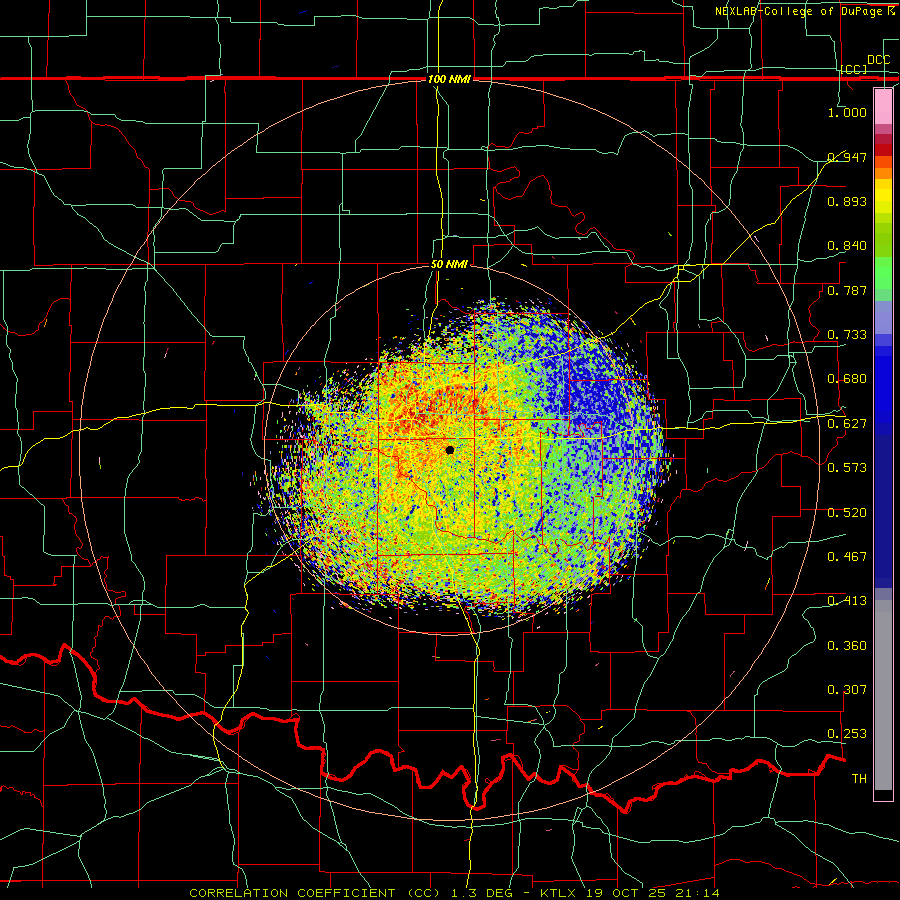The image size is (900, 900).
Task: Click the DCC label above the color scale
Action: 878,60
